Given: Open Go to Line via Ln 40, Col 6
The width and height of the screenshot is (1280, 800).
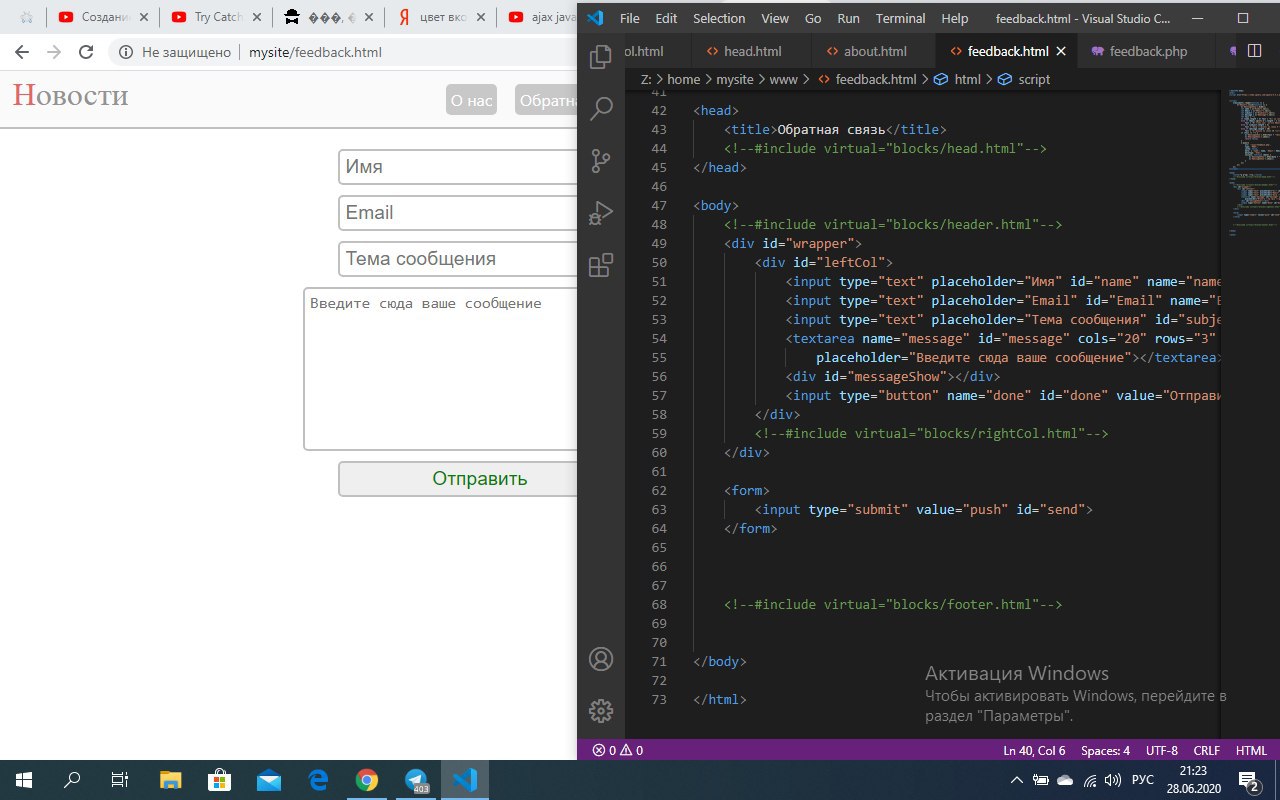Looking at the screenshot, I should [x=1034, y=750].
